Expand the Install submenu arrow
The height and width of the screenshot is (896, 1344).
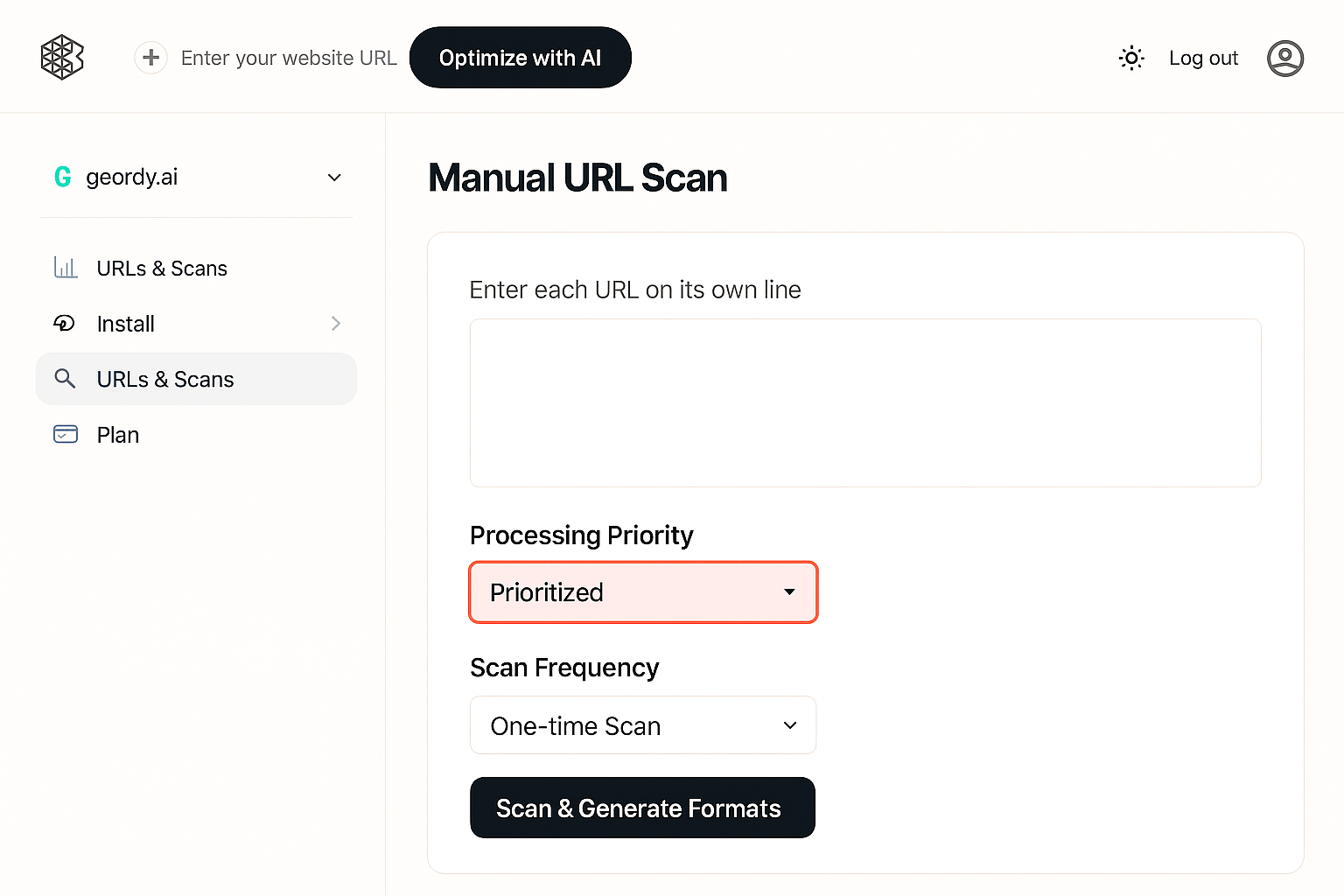pyautogui.click(x=336, y=323)
